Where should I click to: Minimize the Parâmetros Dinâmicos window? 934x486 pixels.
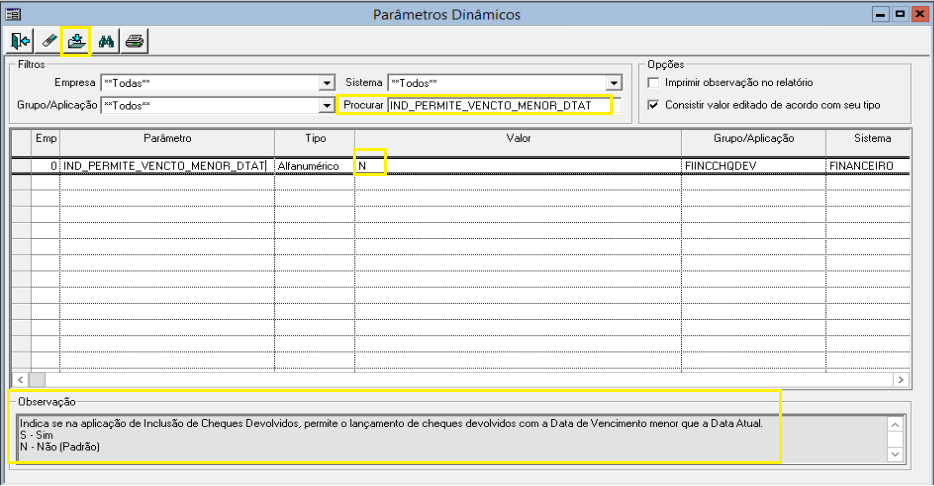(x=880, y=14)
